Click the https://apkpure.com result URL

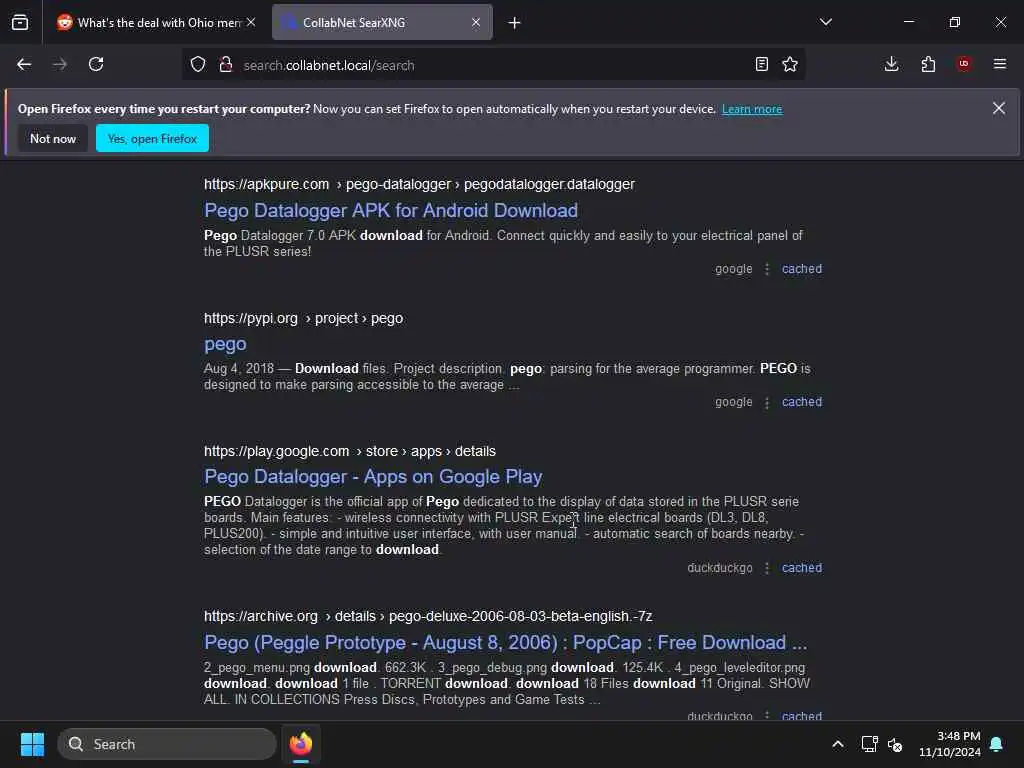(x=419, y=185)
